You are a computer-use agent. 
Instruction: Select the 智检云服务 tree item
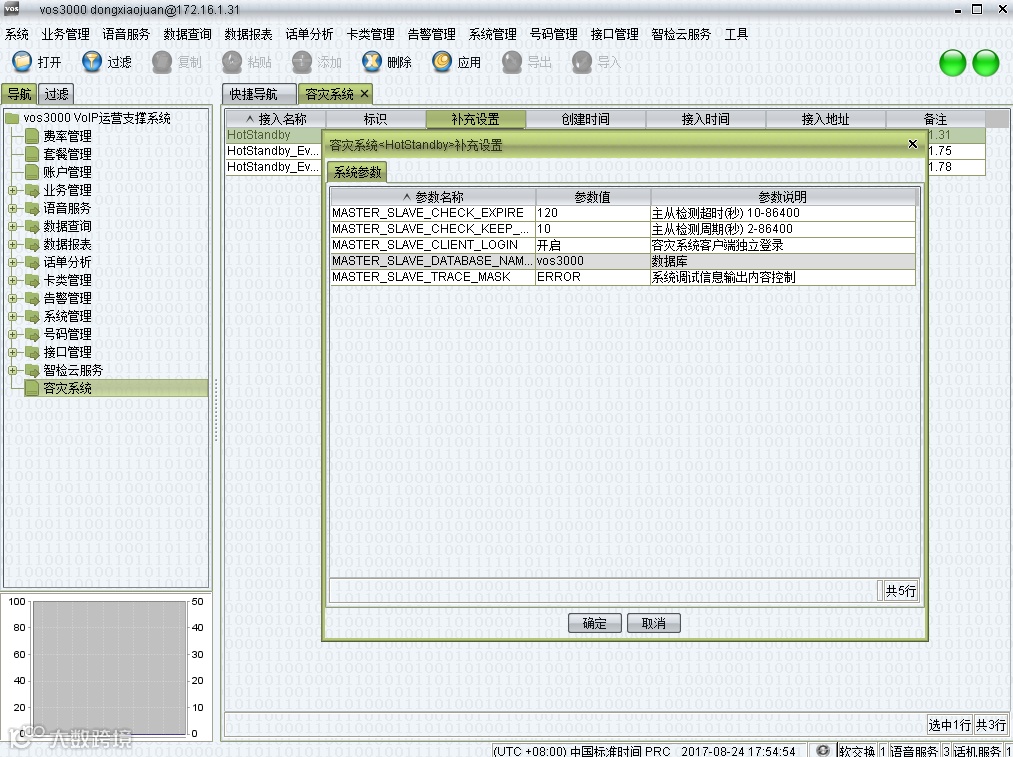73,370
